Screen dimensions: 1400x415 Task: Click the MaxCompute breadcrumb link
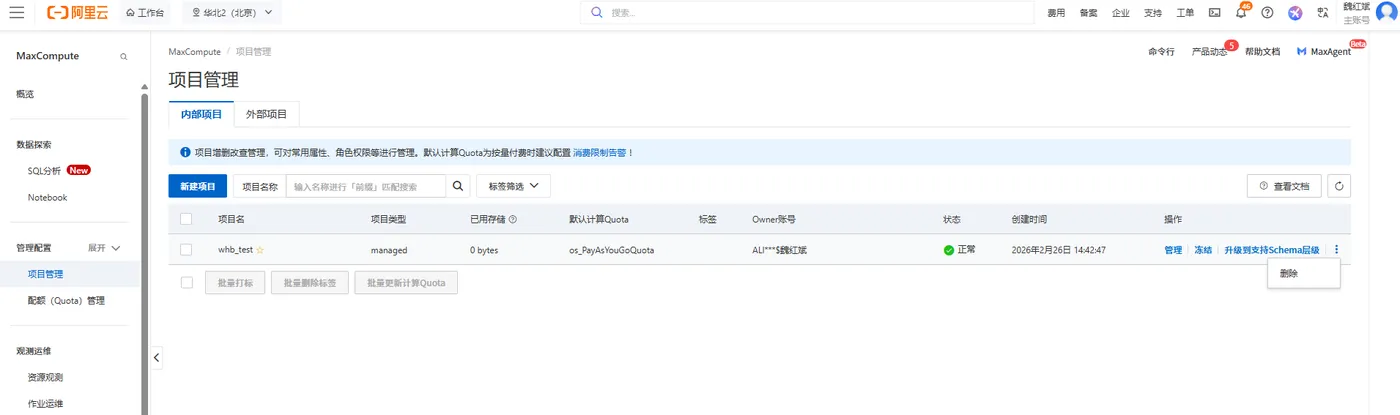194,51
